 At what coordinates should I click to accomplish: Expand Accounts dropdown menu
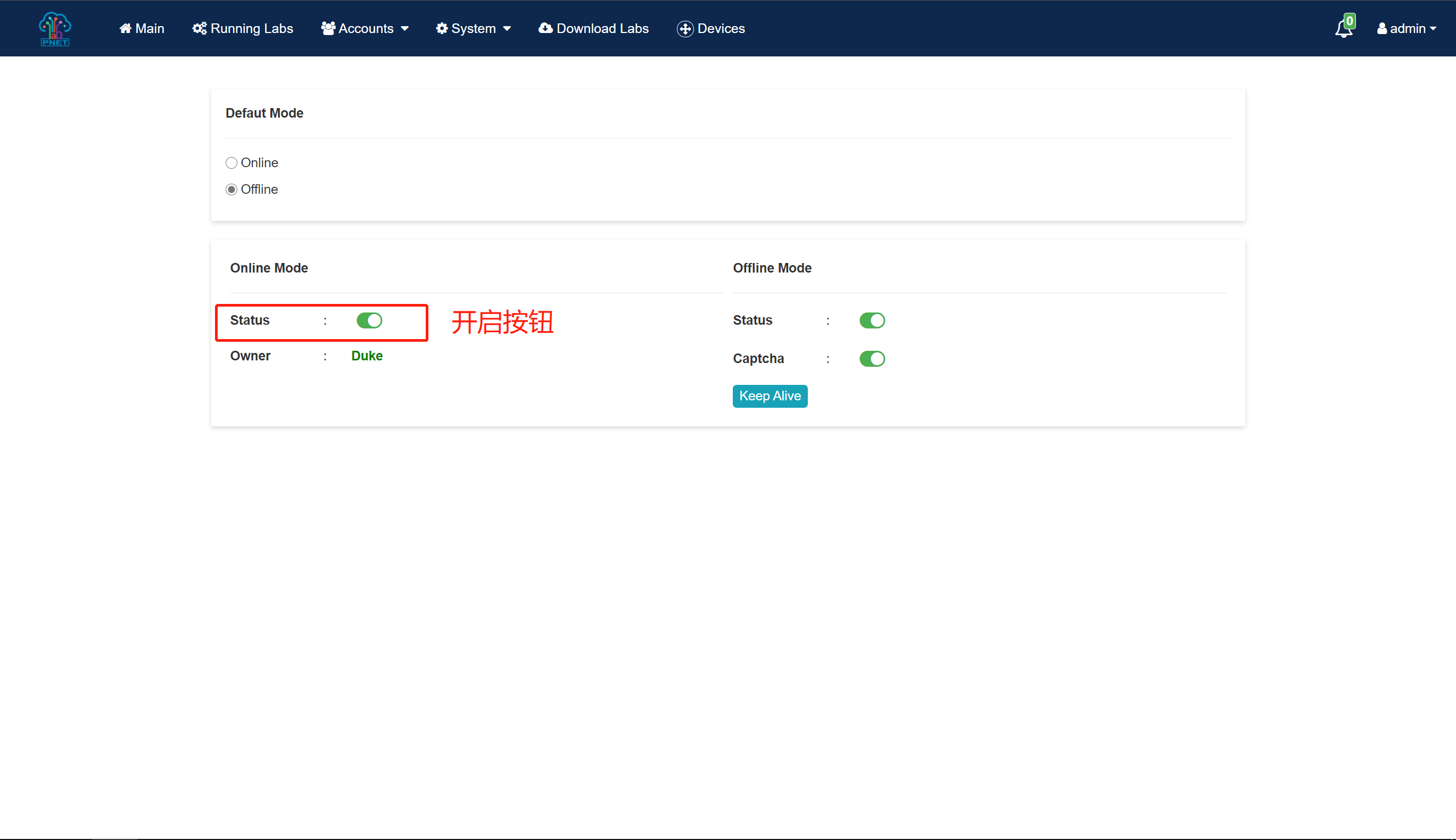[365, 28]
